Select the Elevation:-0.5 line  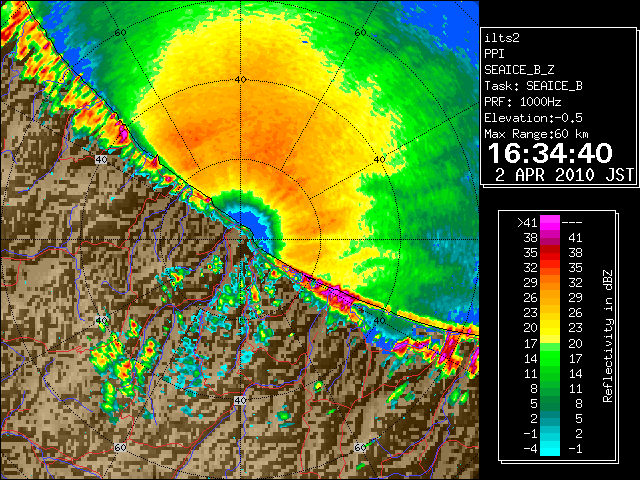(533, 118)
